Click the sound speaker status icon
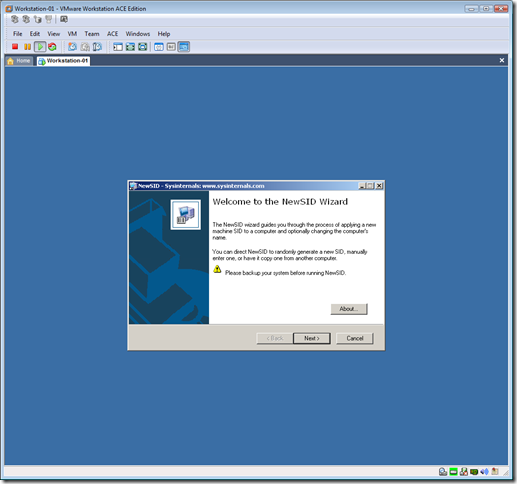This screenshot has width=517, height=484. 484,471
